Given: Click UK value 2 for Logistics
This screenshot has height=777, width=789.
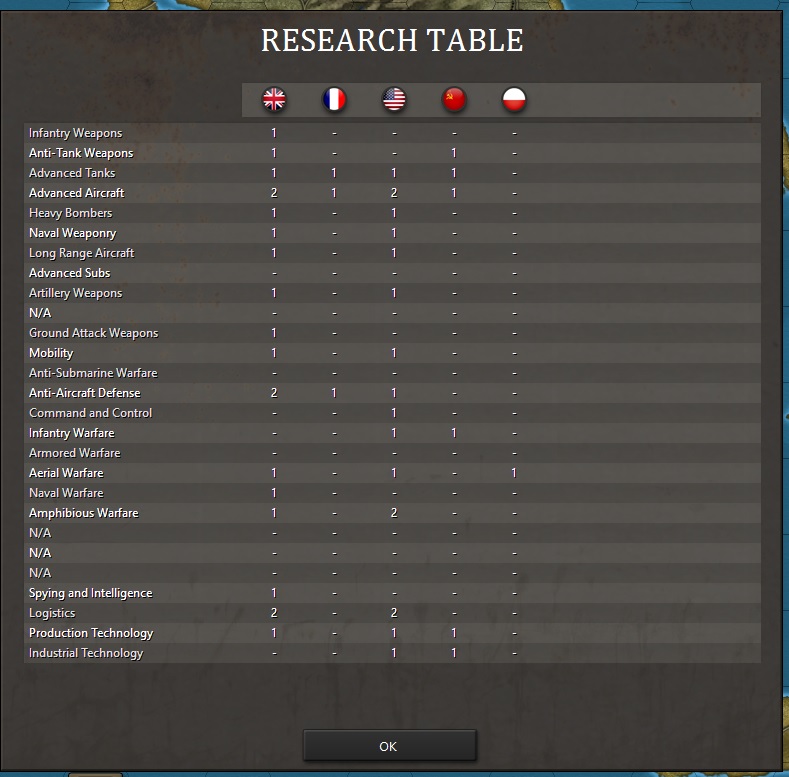Looking at the screenshot, I should point(274,613).
